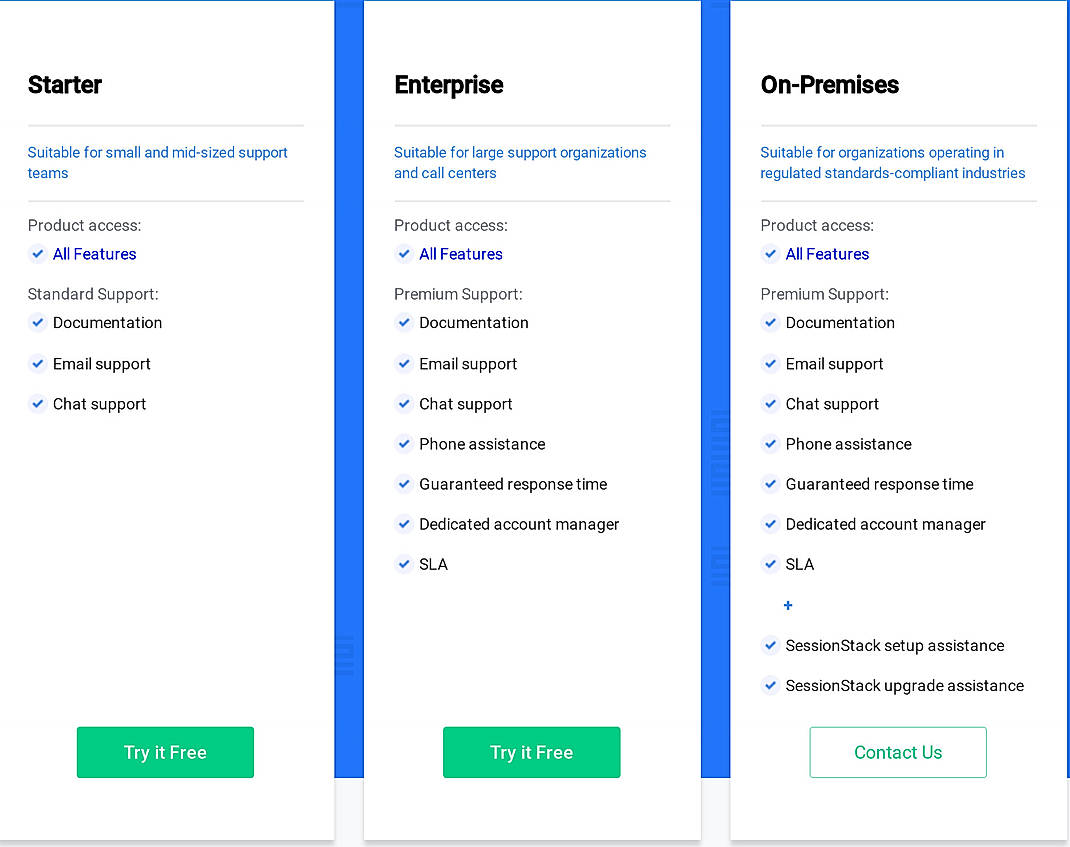1070x847 pixels.
Task: Expand the plus icon in On-Premises plan
Action: tap(788, 606)
